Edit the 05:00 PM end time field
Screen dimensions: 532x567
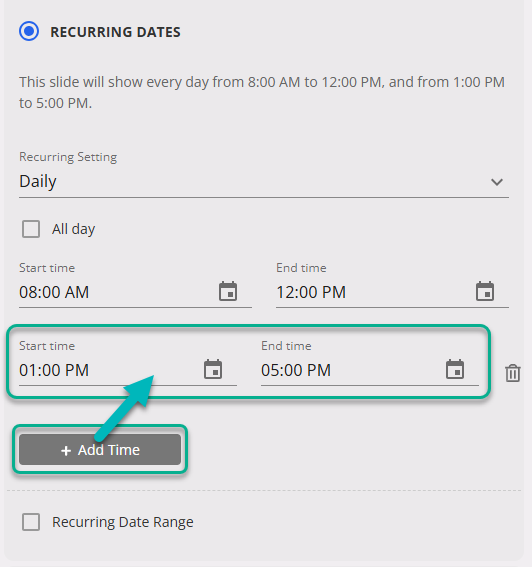pos(370,370)
